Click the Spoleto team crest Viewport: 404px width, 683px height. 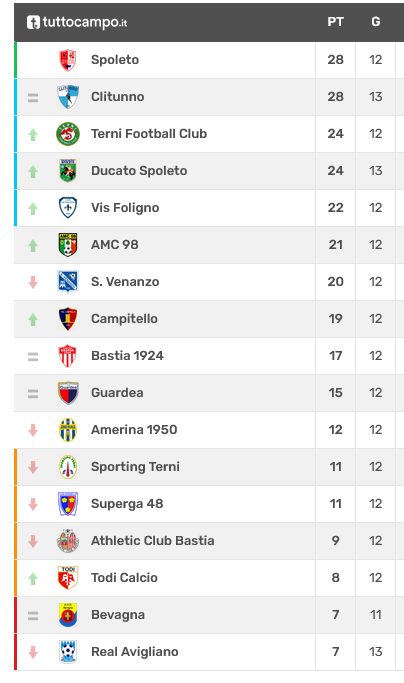[x=68, y=60]
